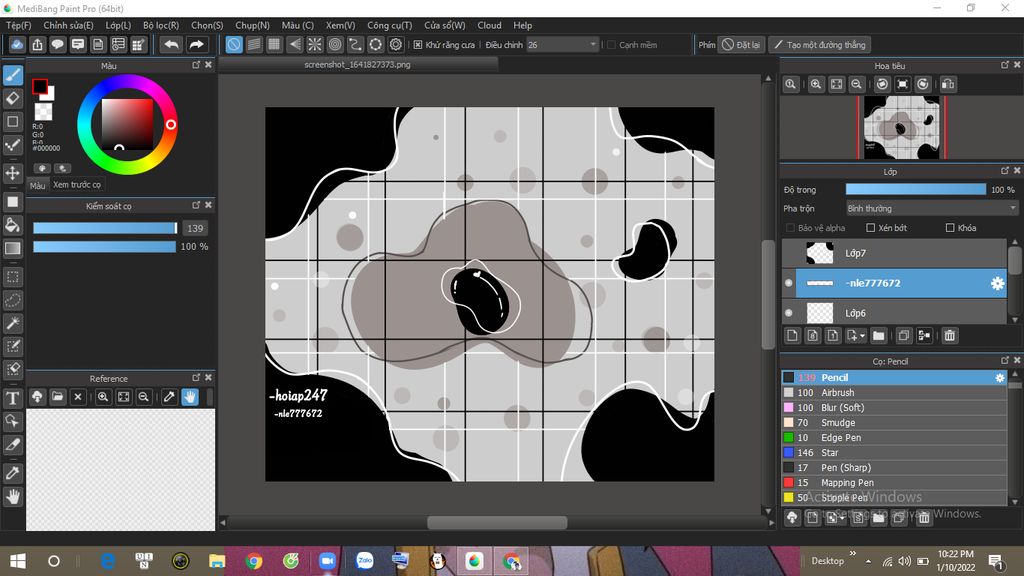This screenshot has height=576, width=1024.
Task: Select the Text tool
Action: coord(13,398)
